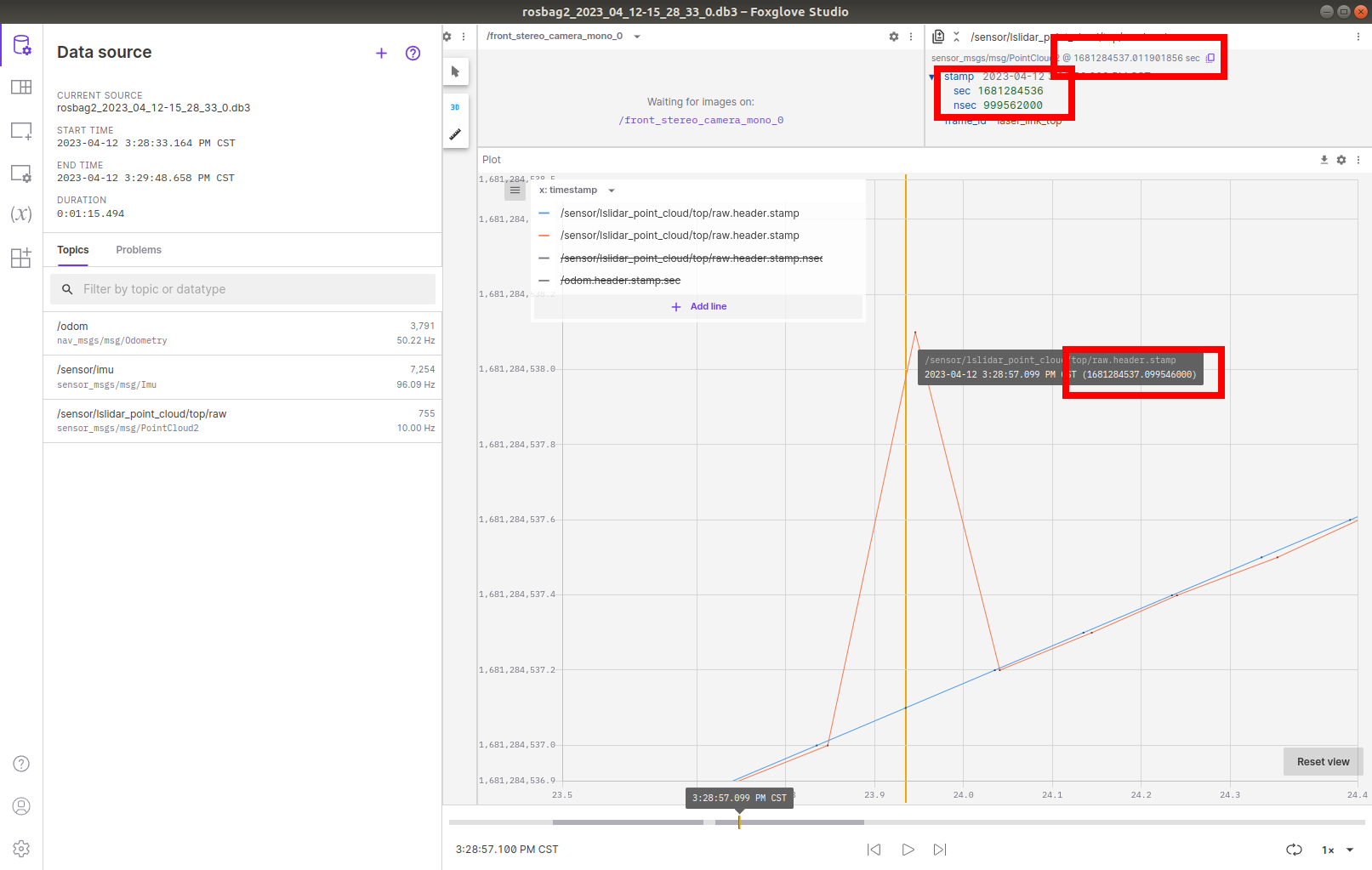Open the Add panel sidebar icon
The height and width of the screenshot is (870, 1372).
click(21, 130)
